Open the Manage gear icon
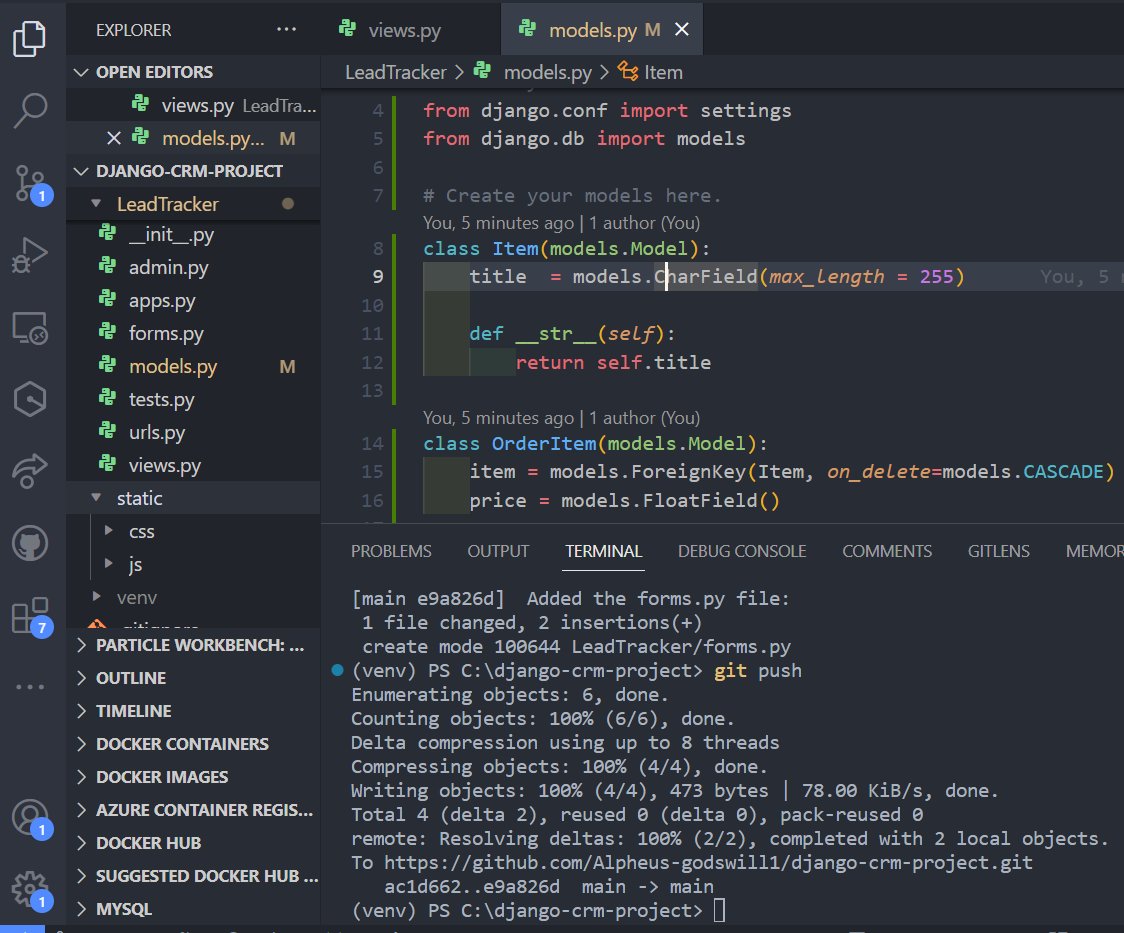Screen dimensions: 1124x933 click(x=31, y=889)
